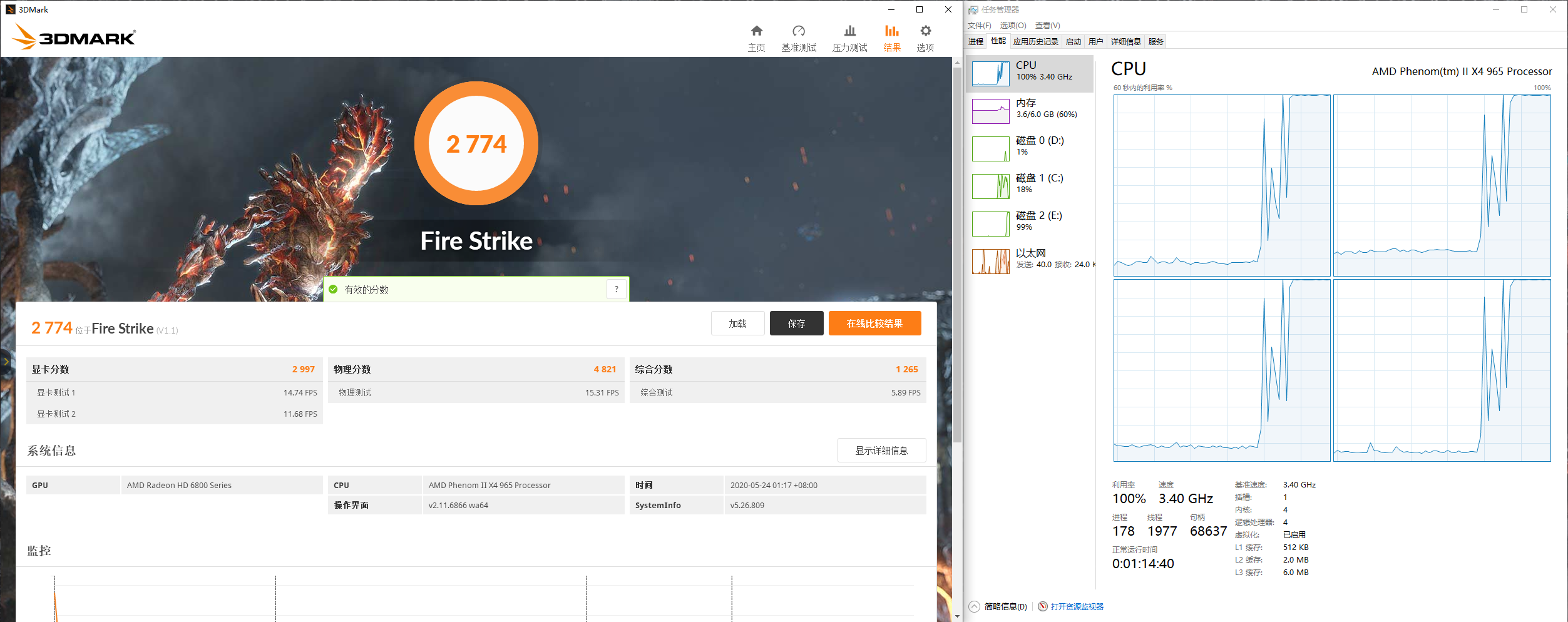The width and height of the screenshot is (1568, 622).
Task: Click the green valid score check icon
Action: pyautogui.click(x=333, y=289)
